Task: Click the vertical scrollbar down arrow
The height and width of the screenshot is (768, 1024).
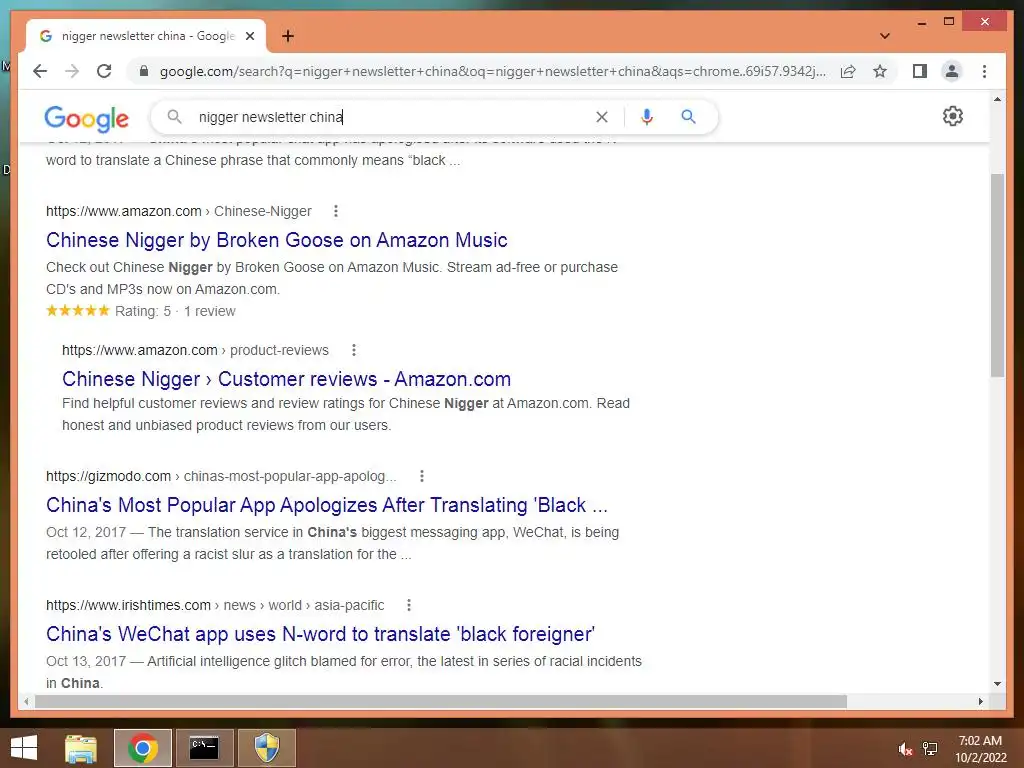Action: (997, 684)
